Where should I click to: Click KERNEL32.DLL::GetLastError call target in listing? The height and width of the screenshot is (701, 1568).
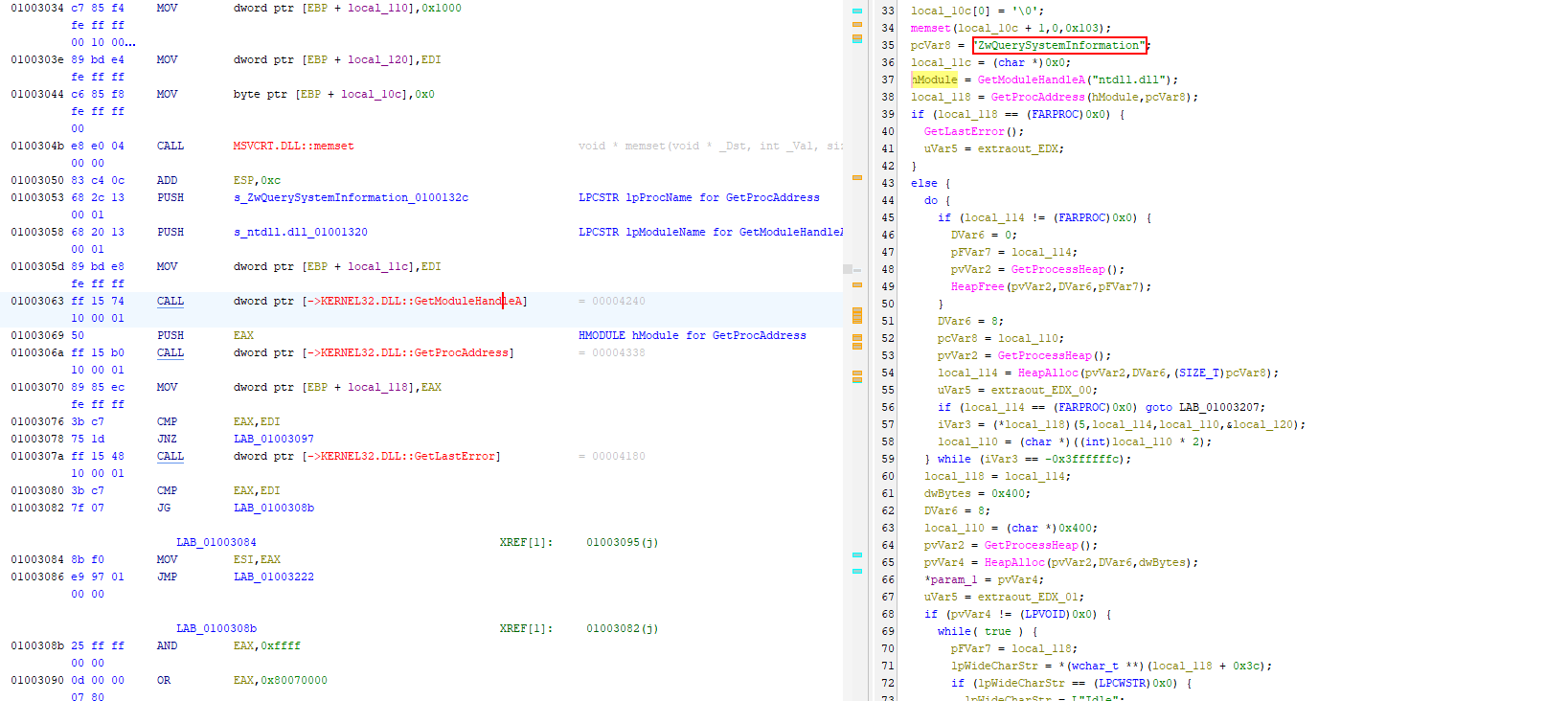[408, 456]
